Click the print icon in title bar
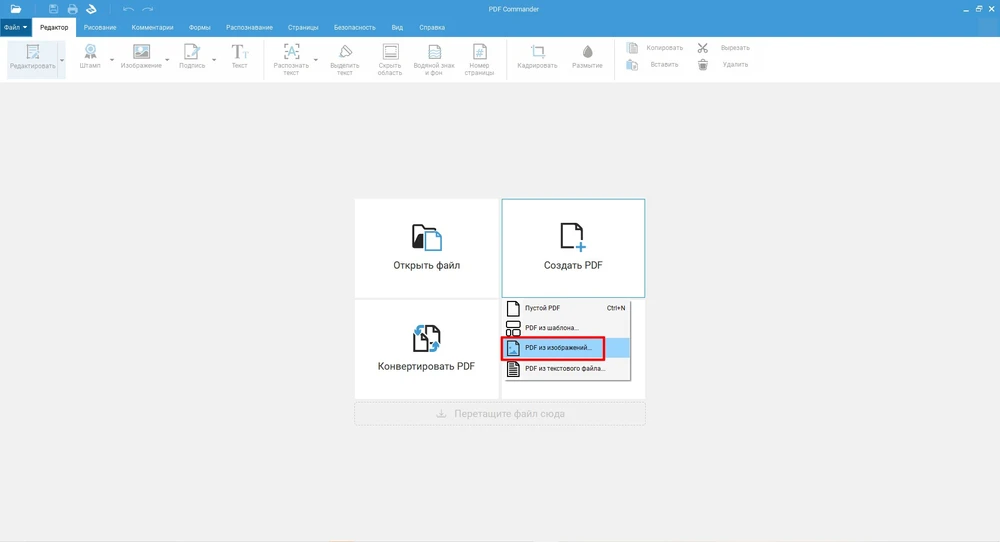The height and width of the screenshot is (542, 1000). (x=72, y=9)
